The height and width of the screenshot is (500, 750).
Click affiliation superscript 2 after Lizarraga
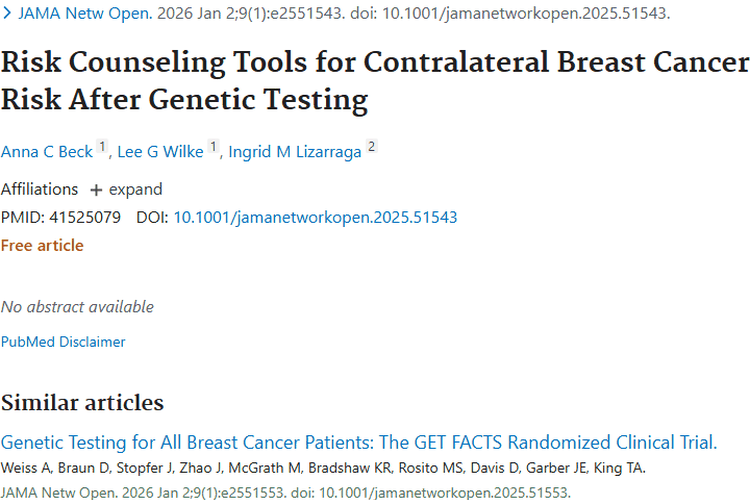(x=371, y=148)
